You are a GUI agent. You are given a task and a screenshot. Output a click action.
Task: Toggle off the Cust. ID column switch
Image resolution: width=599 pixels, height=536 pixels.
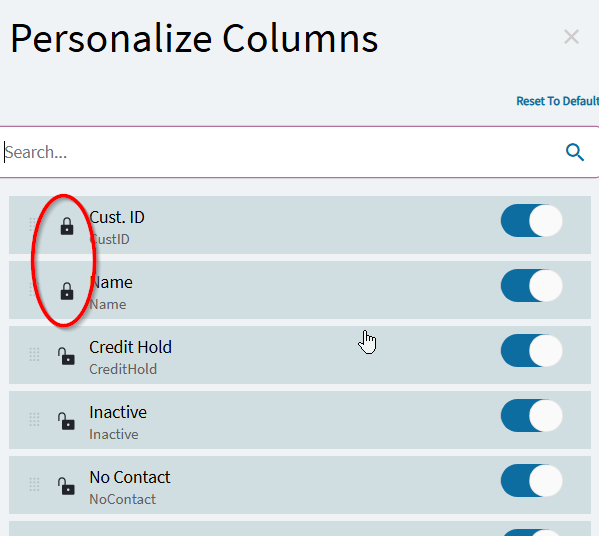(531, 221)
